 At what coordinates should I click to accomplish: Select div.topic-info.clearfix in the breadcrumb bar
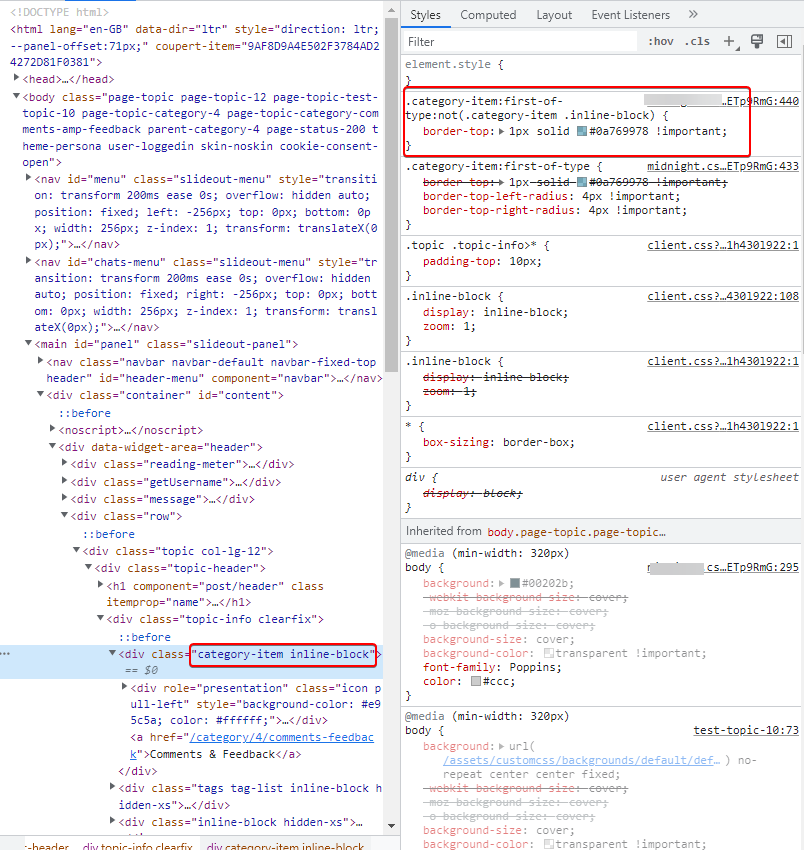137,845
